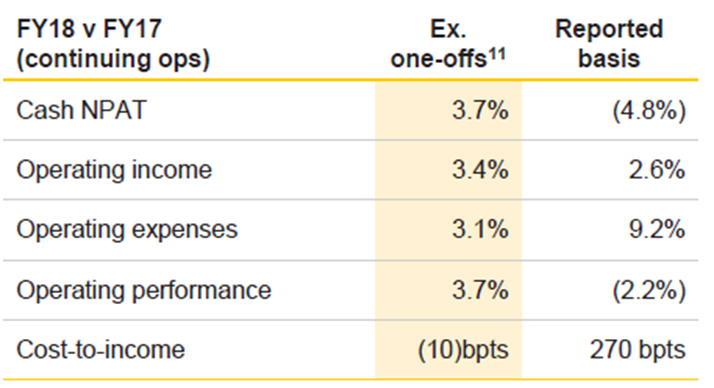This screenshot has width=714, height=388.
Task: Select Operating expenses 3.1% value
Action: pos(480,229)
